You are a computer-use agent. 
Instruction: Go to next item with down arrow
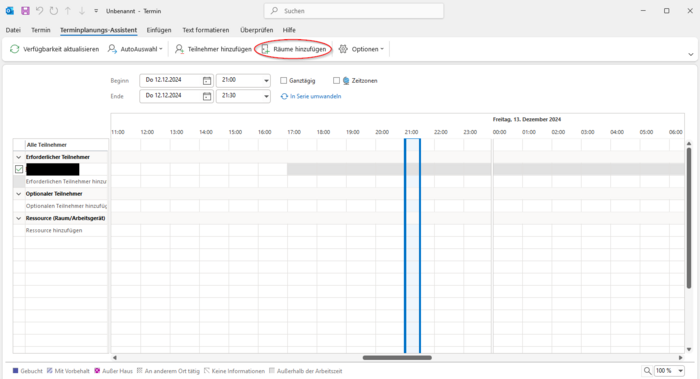[x=82, y=11]
